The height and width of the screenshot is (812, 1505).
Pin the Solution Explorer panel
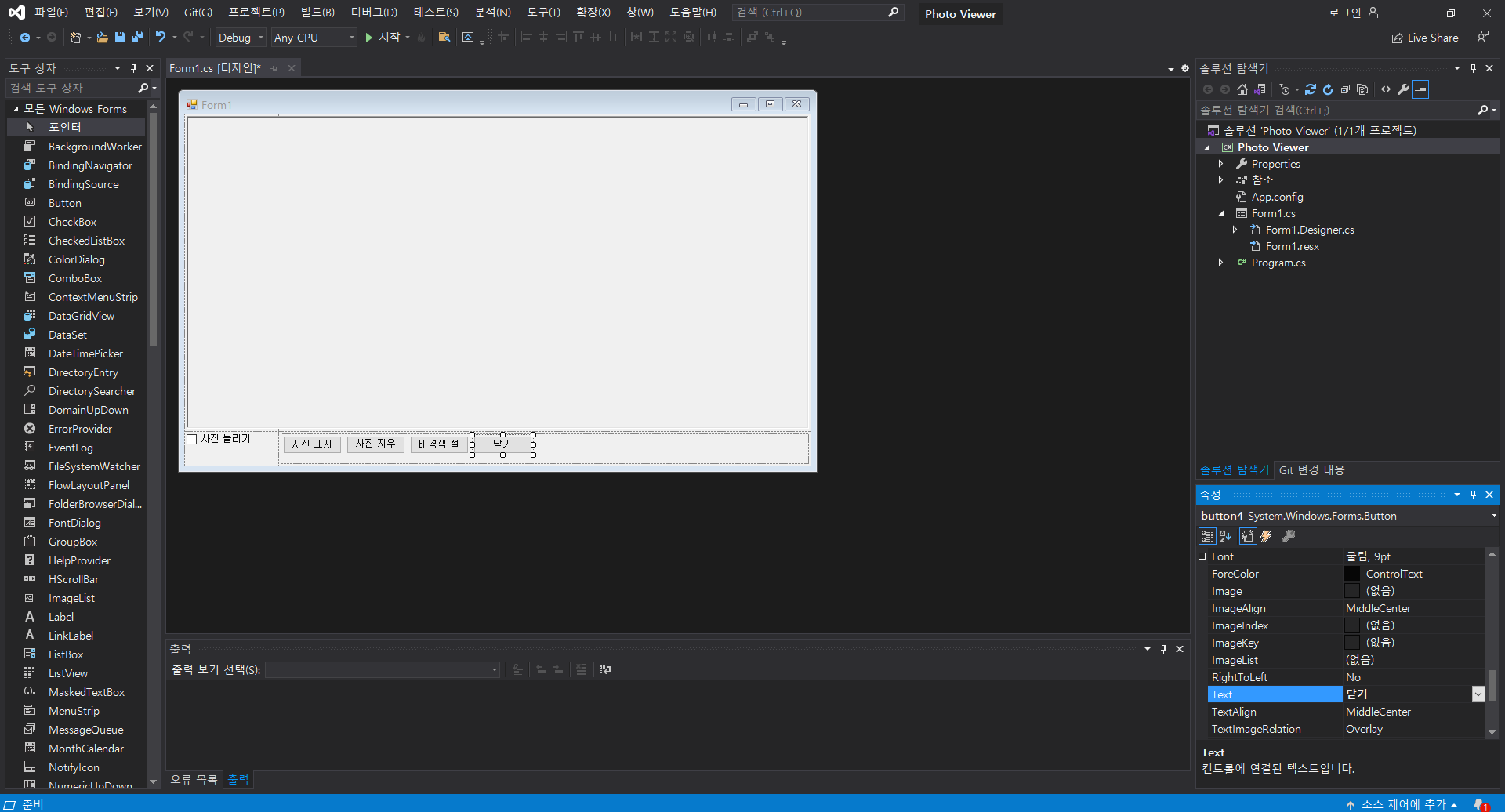tap(1473, 68)
